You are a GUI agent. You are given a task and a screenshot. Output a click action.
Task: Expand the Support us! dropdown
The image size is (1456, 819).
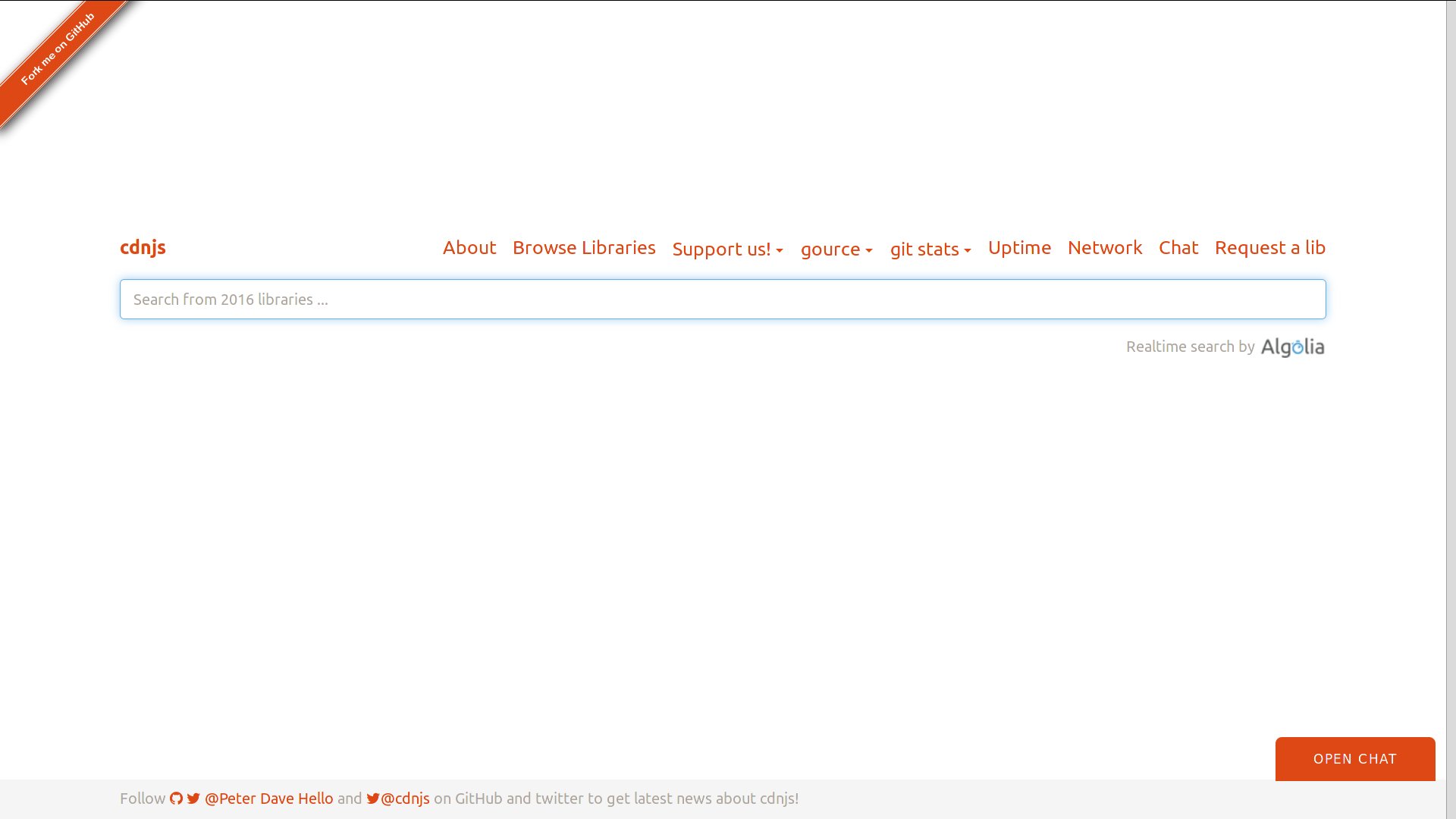click(727, 249)
